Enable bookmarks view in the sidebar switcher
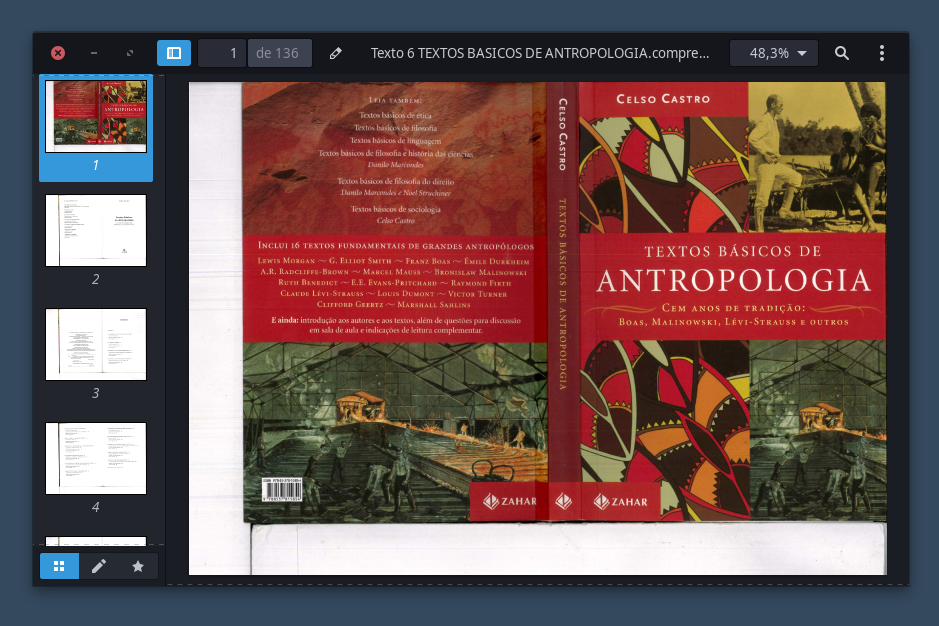 pyautogui.click(x=138, y=565)
